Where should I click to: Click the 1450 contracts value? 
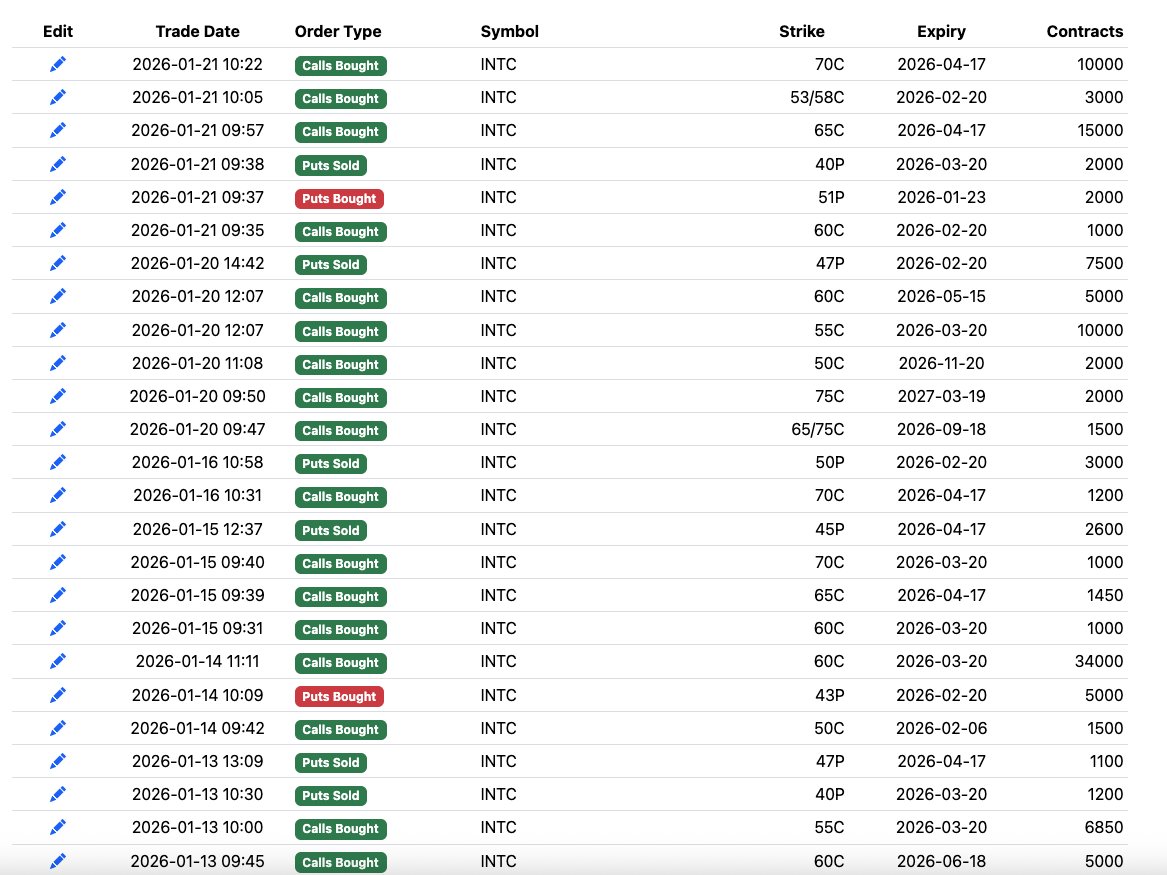[x=1104, y=595]
